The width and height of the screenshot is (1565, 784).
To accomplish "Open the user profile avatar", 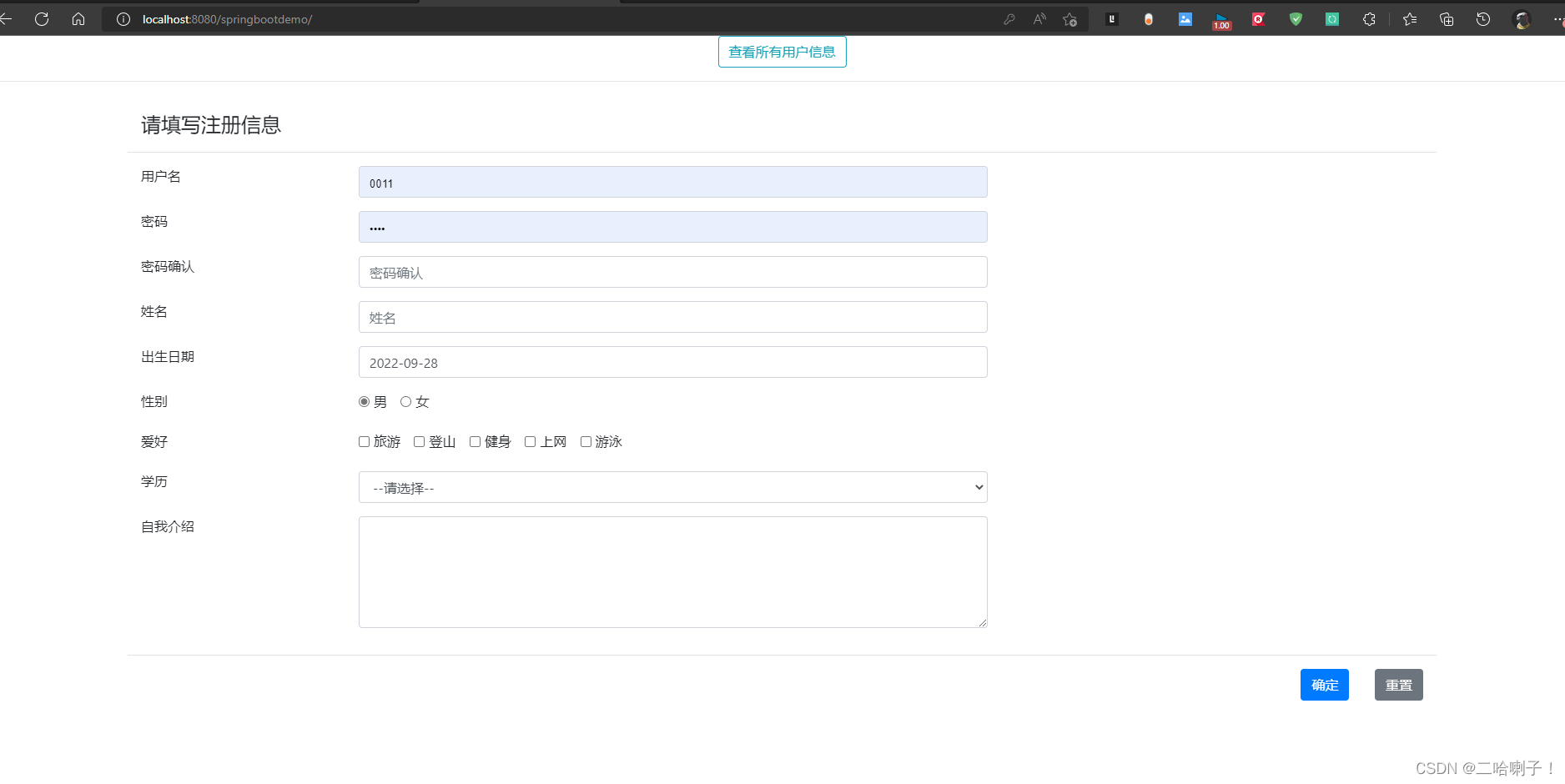I will (1522, 19).
